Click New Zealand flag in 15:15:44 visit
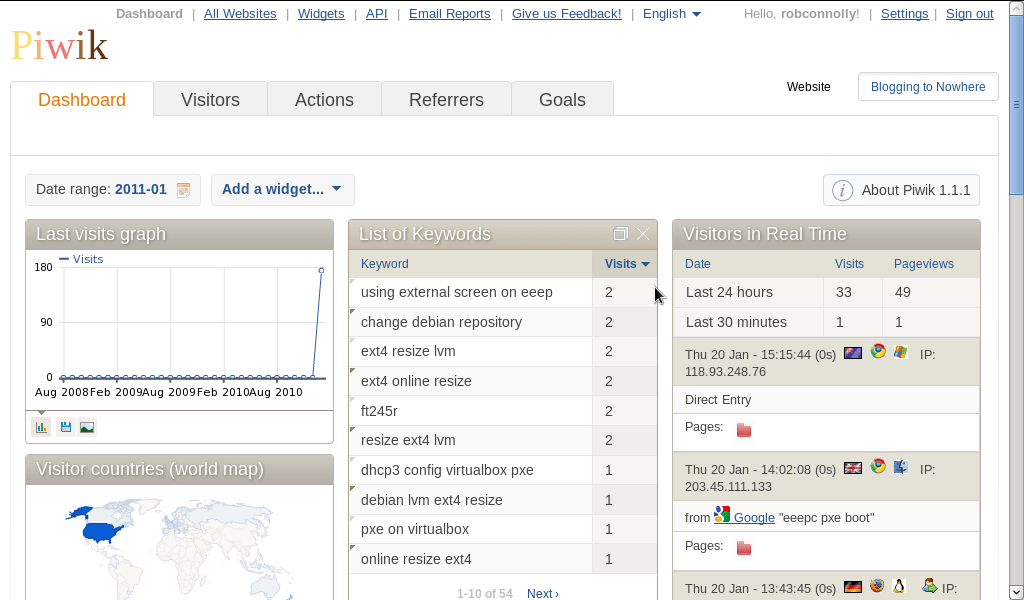Screen dimensions: 1024x600 [x=853, y=353]
